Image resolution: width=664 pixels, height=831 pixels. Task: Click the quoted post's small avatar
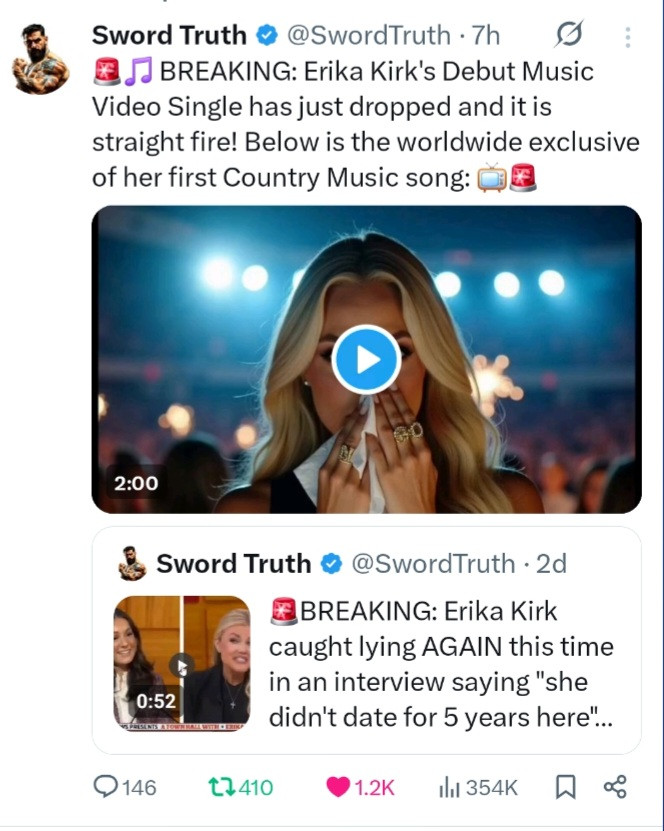click(x=132, y=563)
